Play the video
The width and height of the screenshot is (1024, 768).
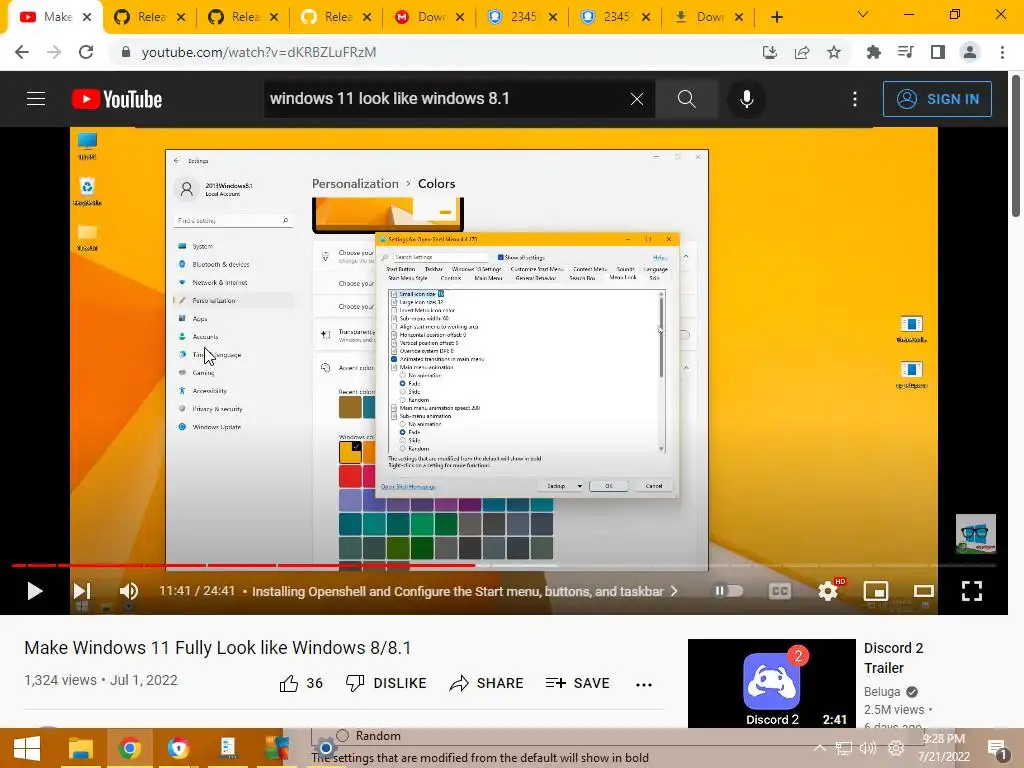pos(35,591)
